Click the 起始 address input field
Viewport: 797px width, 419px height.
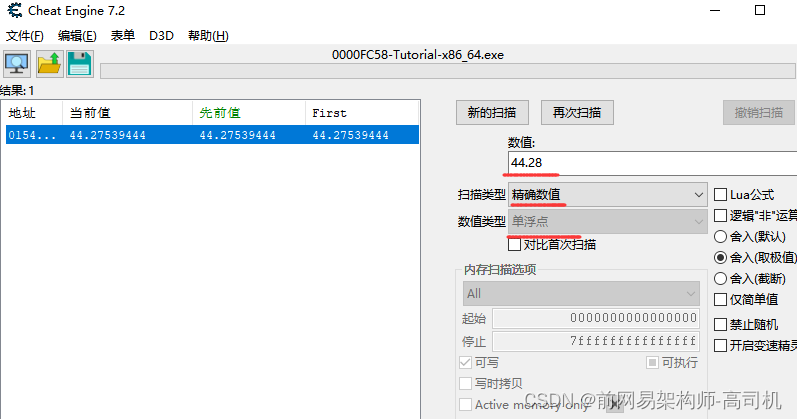(x=596, y=318)
